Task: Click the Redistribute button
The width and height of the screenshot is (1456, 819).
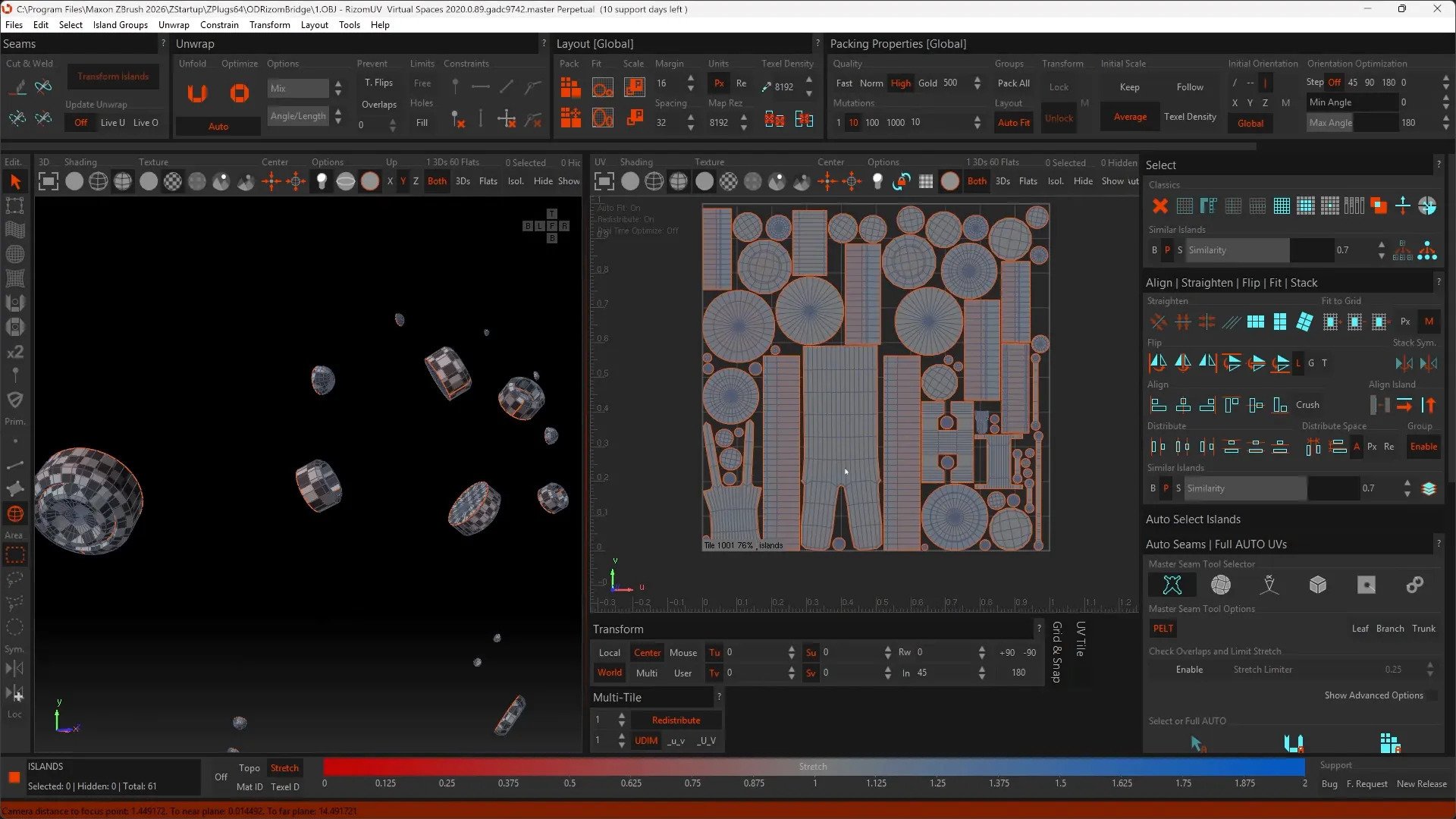Action: point(676,720)
